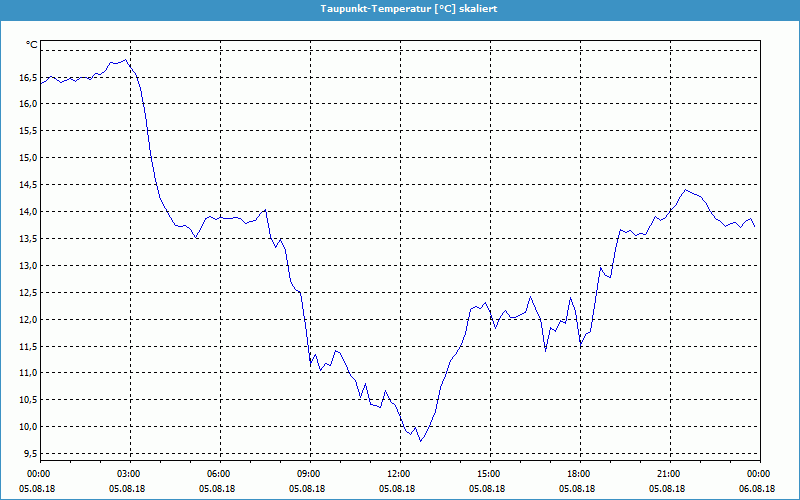Select the 09:00 time axis label
Image resolution: width=800 pixels, height=500 pixels.
[309, 474]
